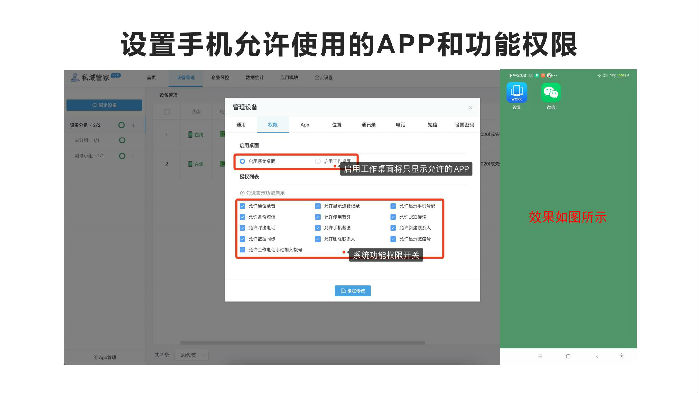Image resolution: width=700 pixels, height=393 pixels.
Task: Click the blue sync button in sidebar
Action: point(104,105)
